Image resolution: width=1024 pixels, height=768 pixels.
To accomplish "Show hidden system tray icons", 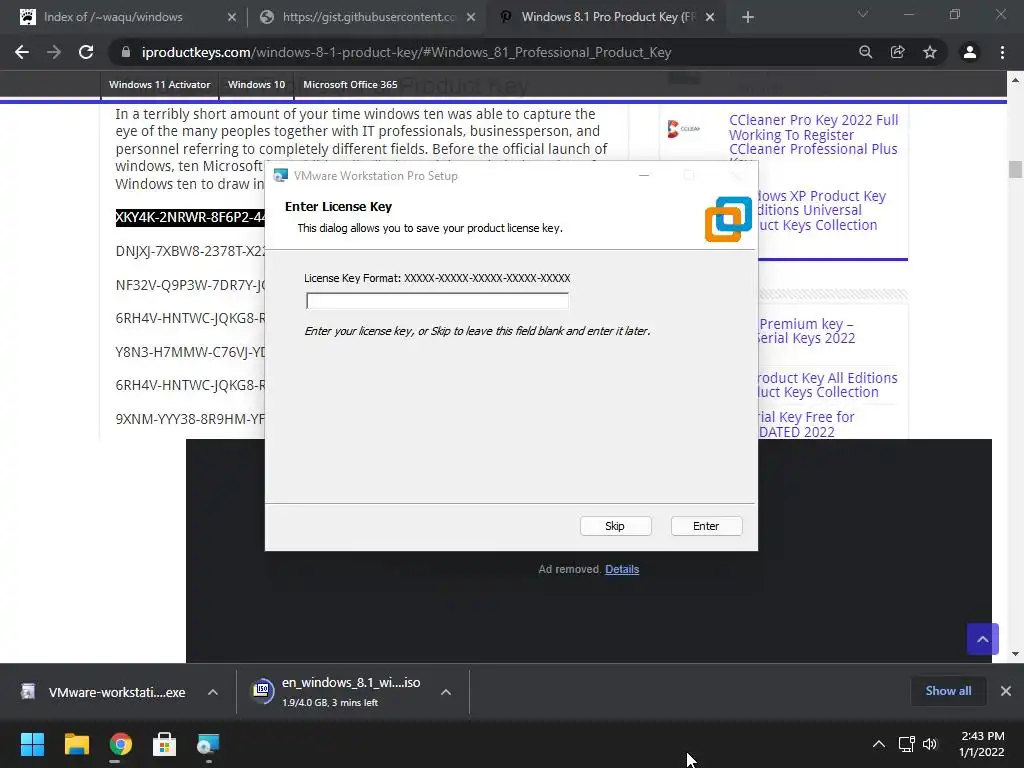I will (x=879, y=744).
